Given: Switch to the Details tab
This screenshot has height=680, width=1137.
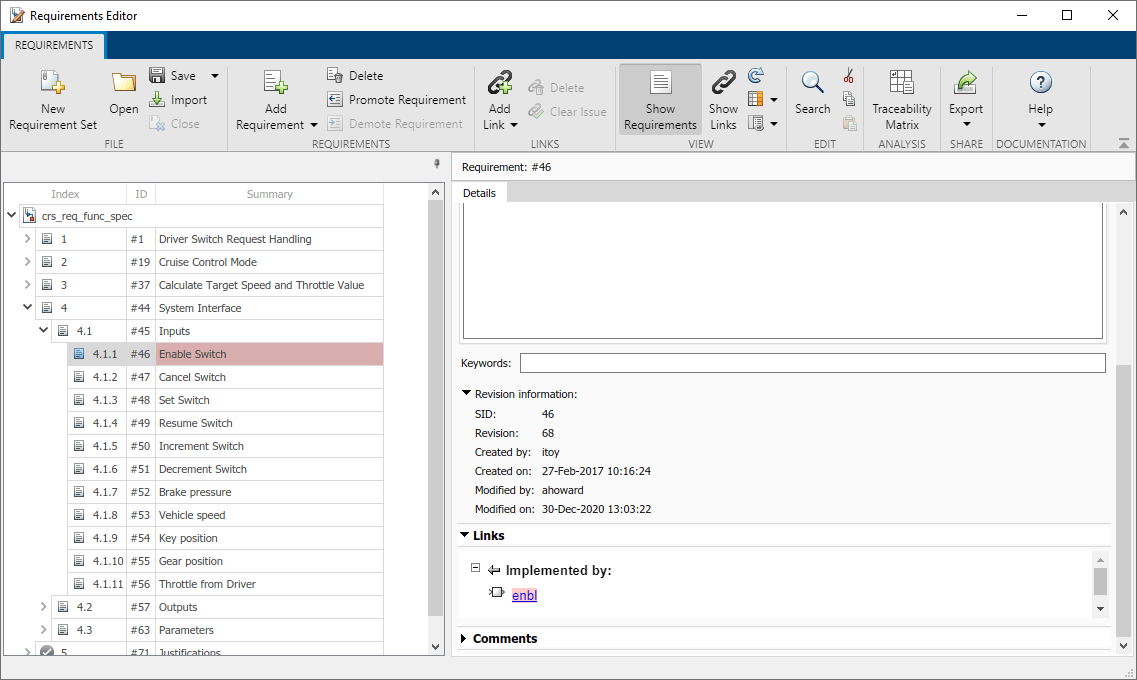Looking at the screenshot, I should point(479,193).
